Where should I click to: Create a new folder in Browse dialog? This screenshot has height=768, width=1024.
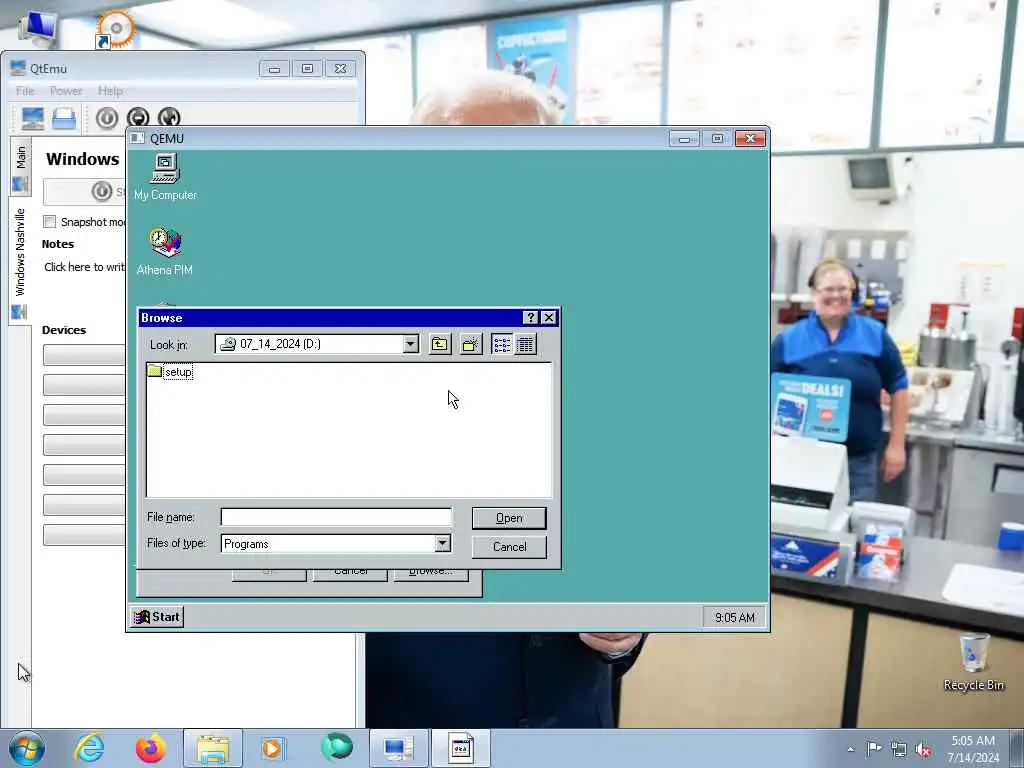pos(470,344)
